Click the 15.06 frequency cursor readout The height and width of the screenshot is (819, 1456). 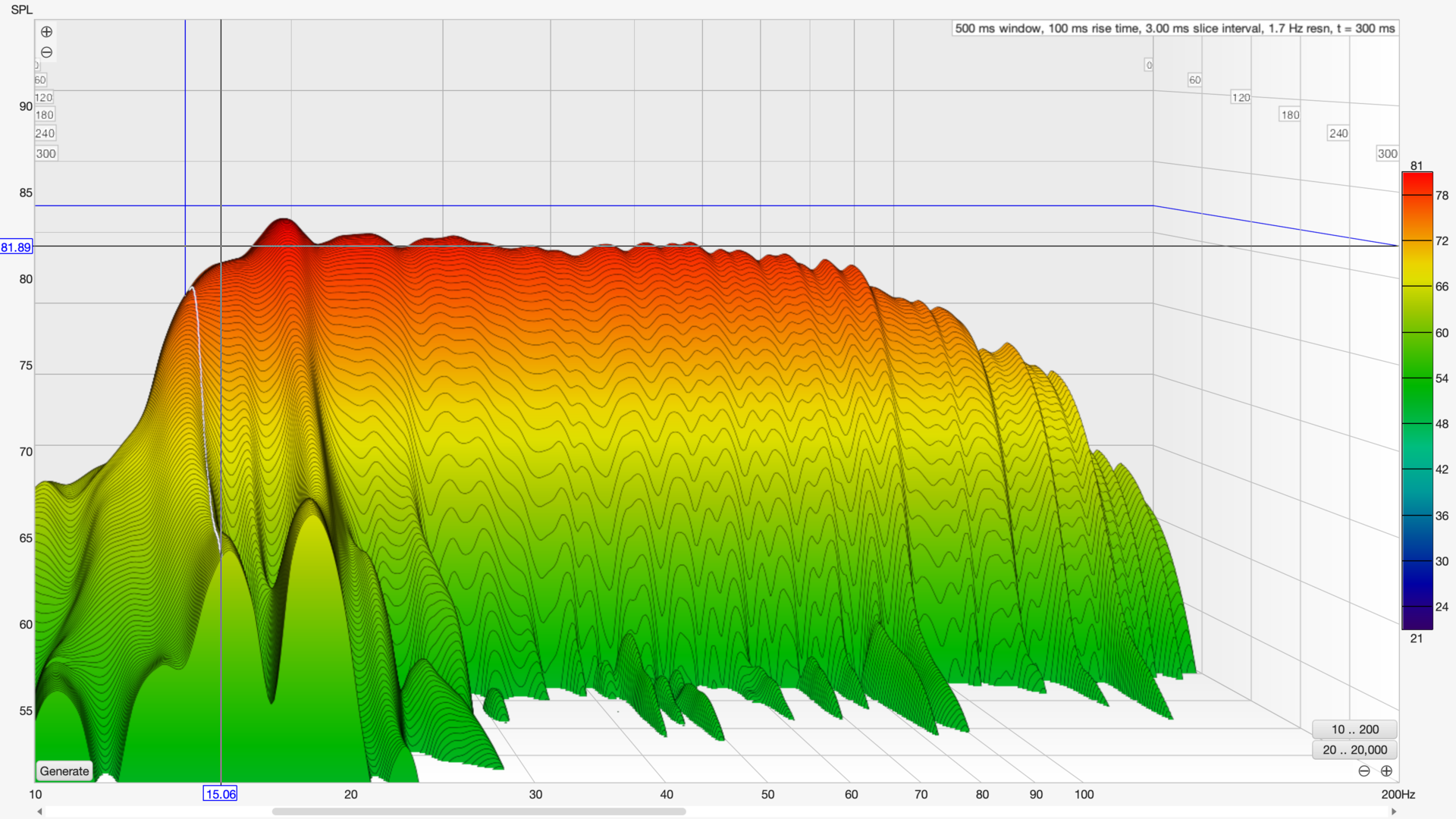[x=220, y=794]
